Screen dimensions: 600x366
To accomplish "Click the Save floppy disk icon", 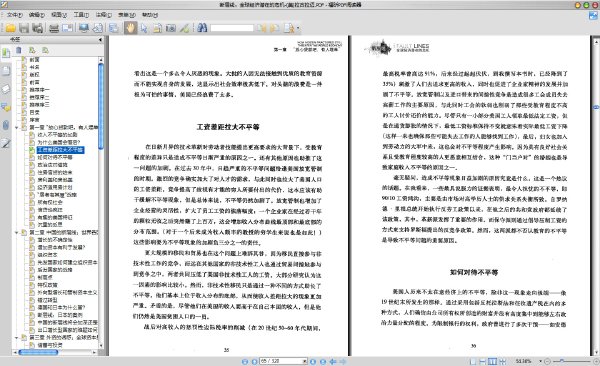I will [x=24, y=28].
